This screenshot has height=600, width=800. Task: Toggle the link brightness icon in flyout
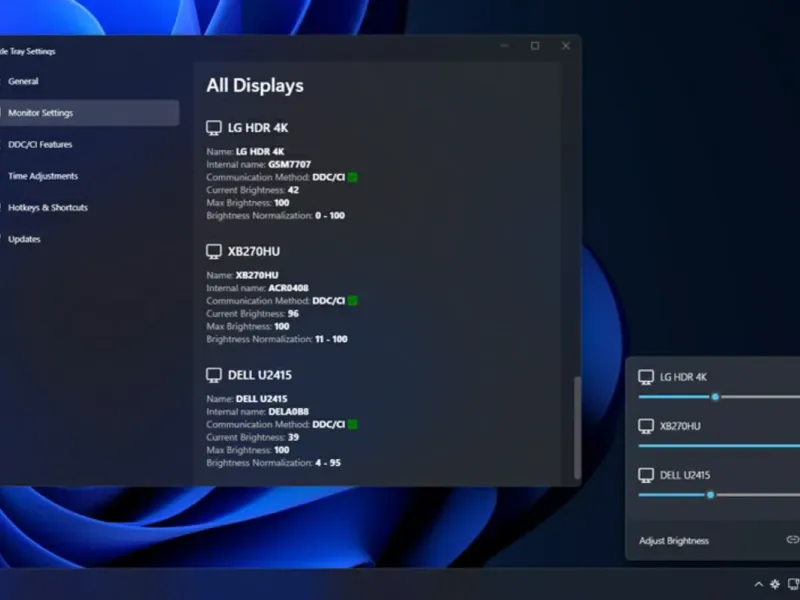click(793, 539)
